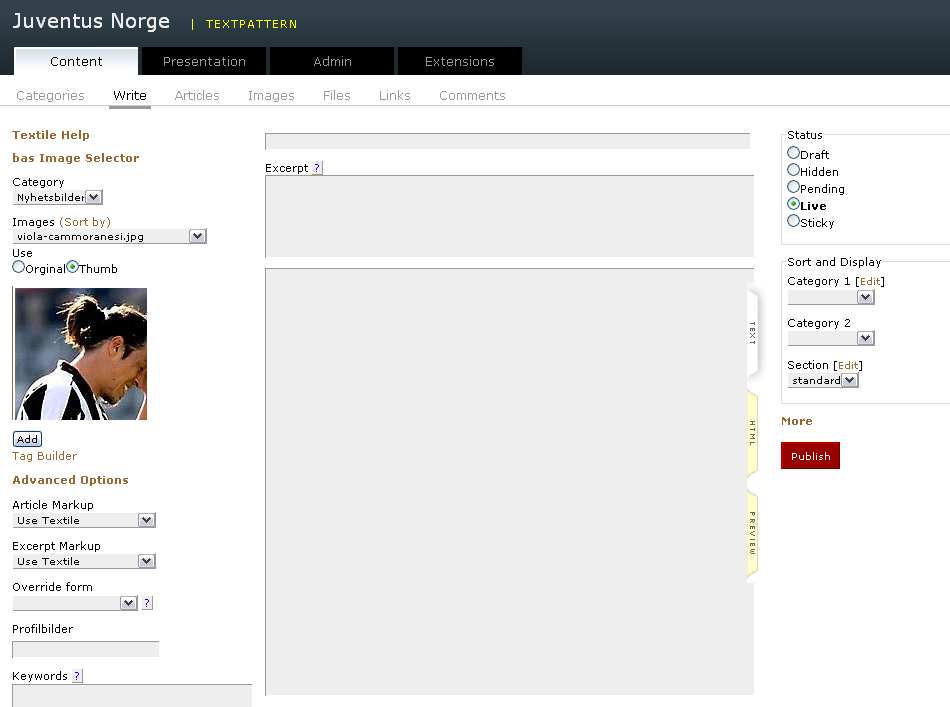The height and width of the screenshot is (707, 950).
Task: Open the Comments subtab
Action: pyautogui.click(x=472, y=96)
